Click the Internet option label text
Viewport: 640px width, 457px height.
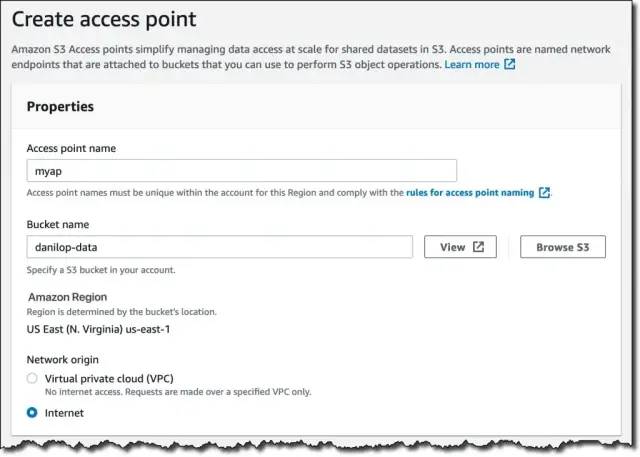[x=65, y=412]
